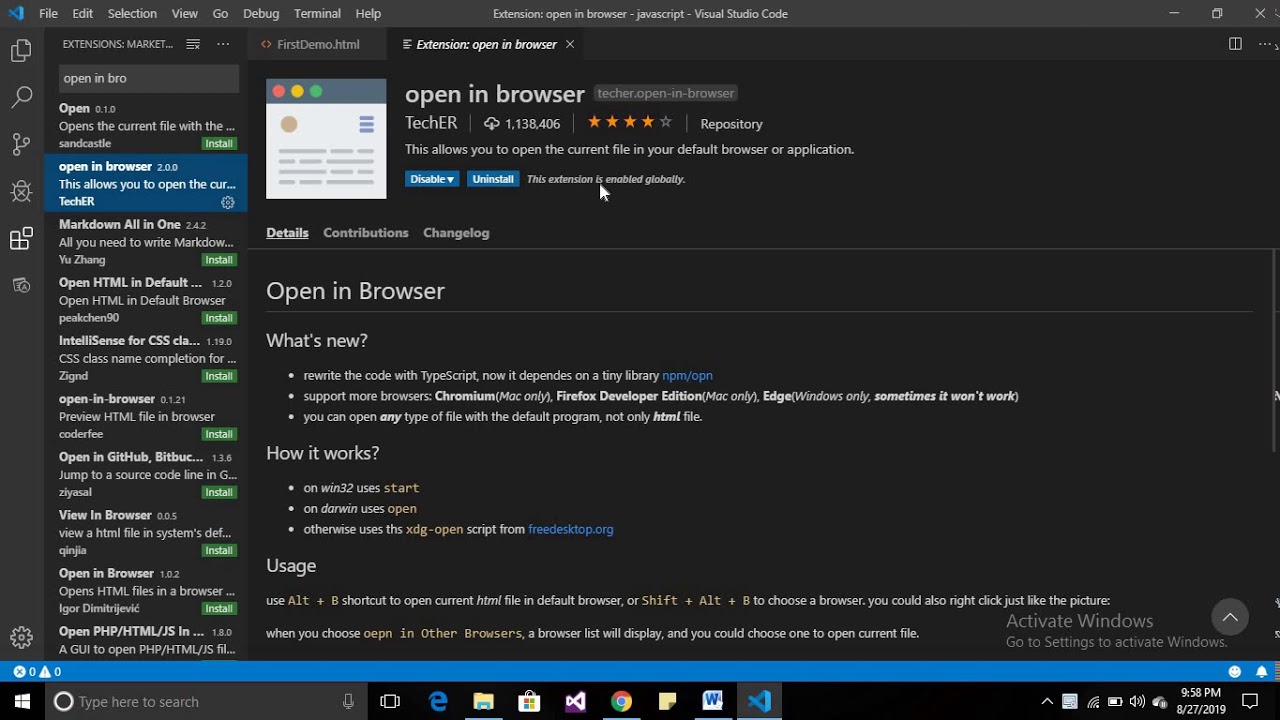
Task: Open the Selection menu
Action: tap(132, 13)
